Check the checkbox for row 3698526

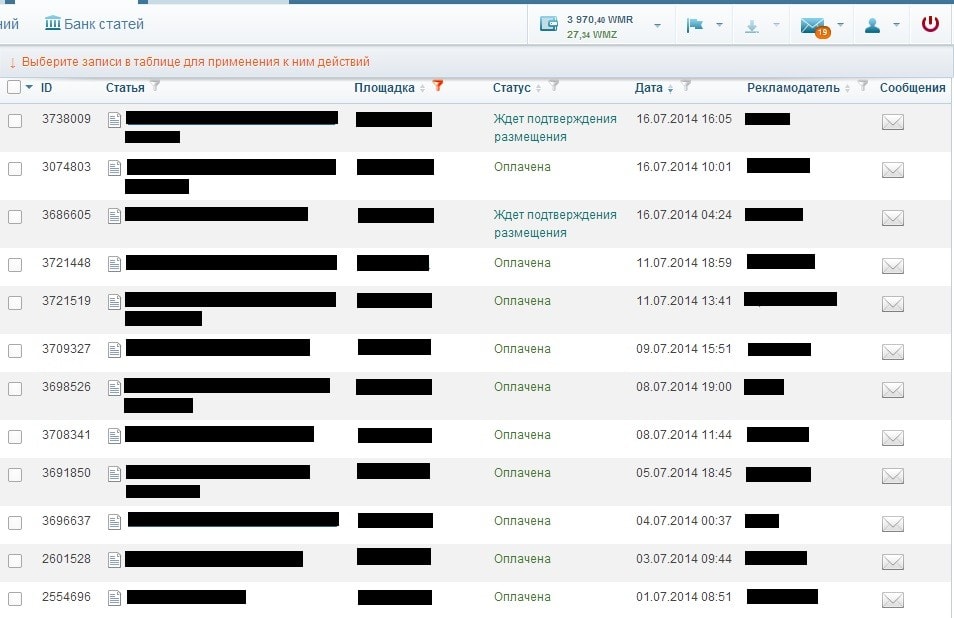pos(15,388)
